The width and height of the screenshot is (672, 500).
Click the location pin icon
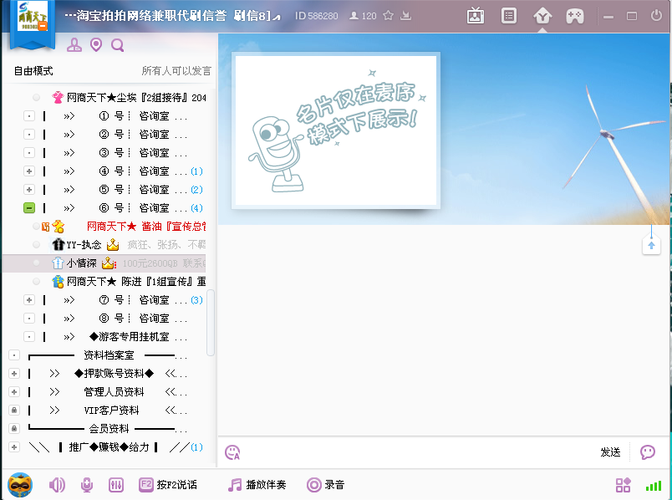(96, 45)
